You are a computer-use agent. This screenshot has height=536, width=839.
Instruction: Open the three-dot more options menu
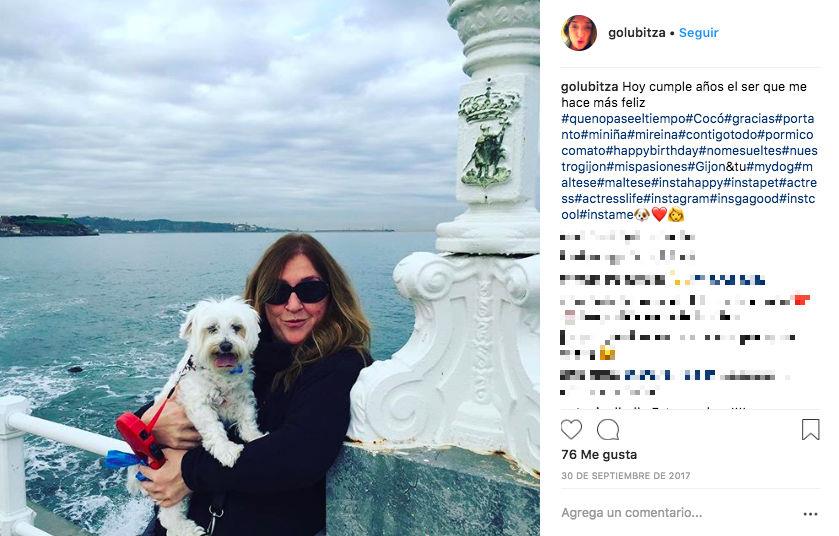click(x=810, y=514)
